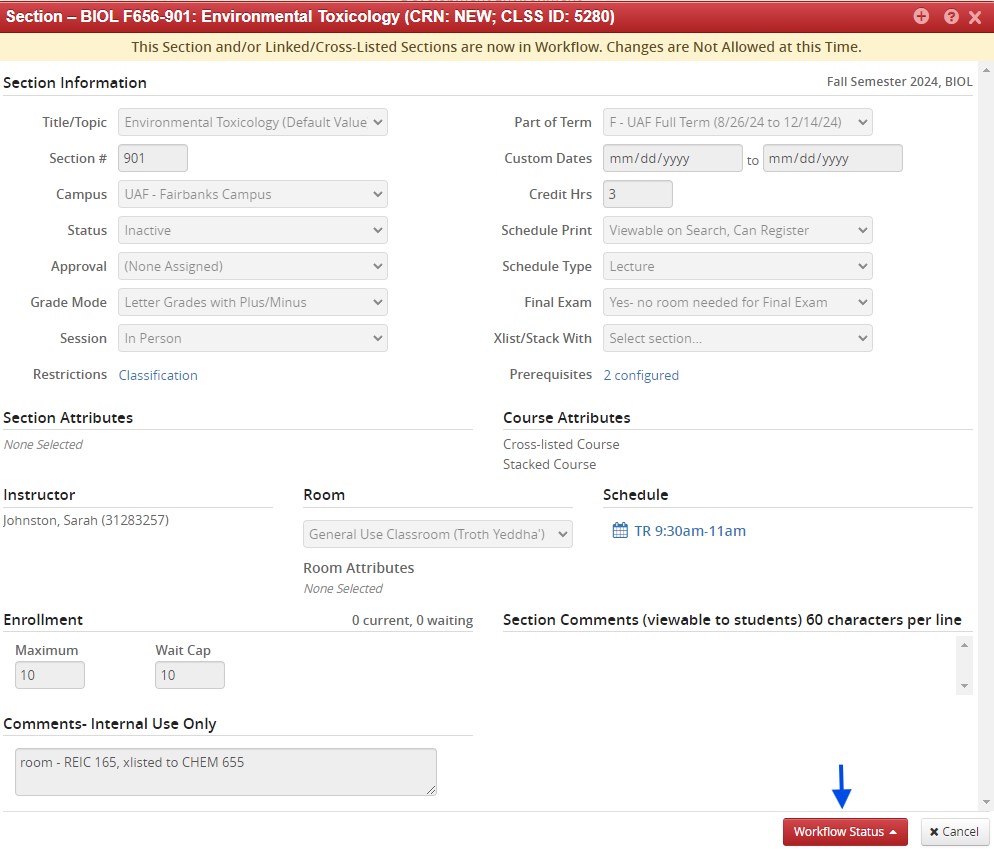Open help question mark icon
994x849 pixels.
click(950, 17)
